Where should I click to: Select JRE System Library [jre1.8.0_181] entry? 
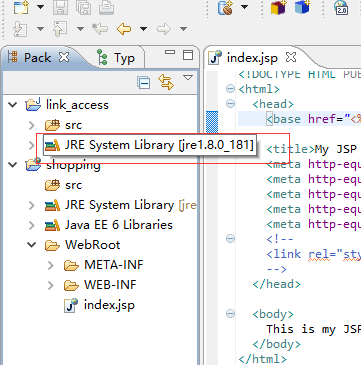149,145
